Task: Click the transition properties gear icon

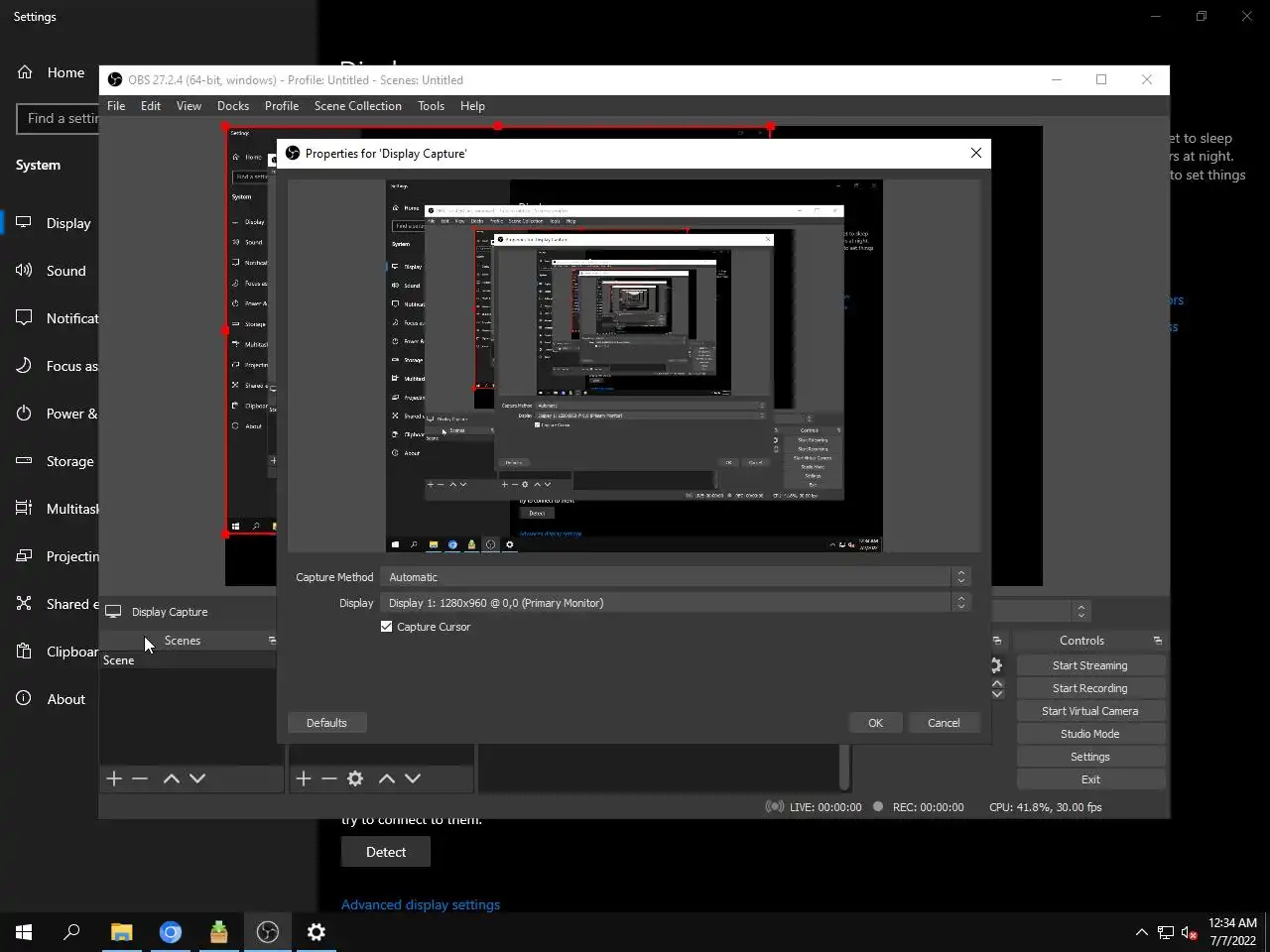Action: pos(996,665)
